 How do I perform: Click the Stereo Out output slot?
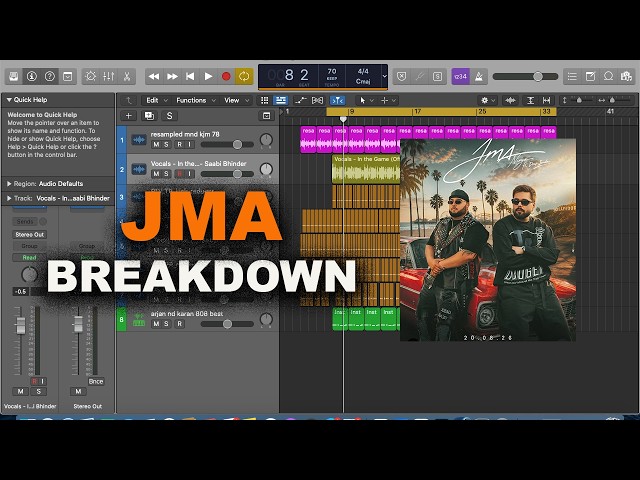(29, 235)
